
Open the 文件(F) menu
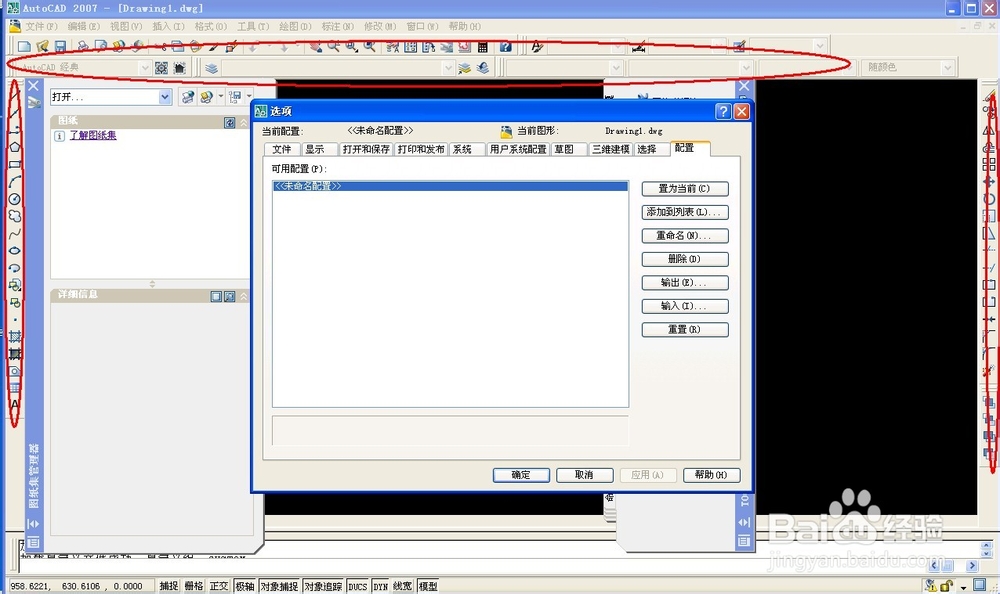41,26
